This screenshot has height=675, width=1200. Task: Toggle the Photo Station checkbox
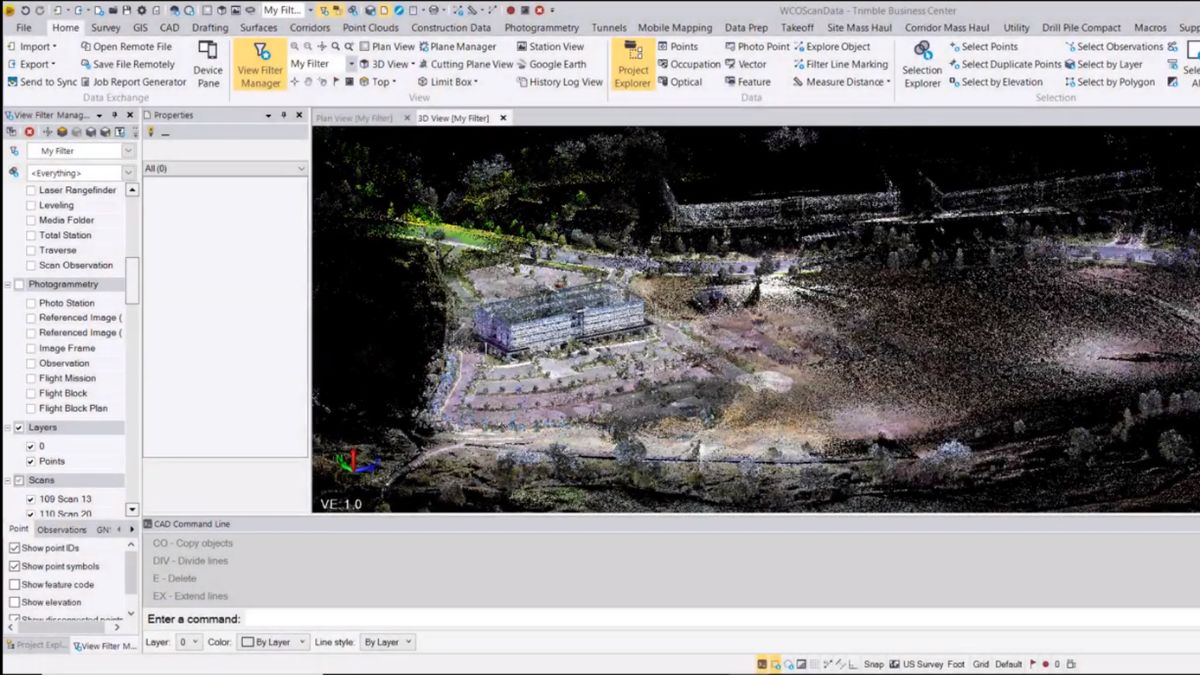pyautogui.click(x=31, y=303)
